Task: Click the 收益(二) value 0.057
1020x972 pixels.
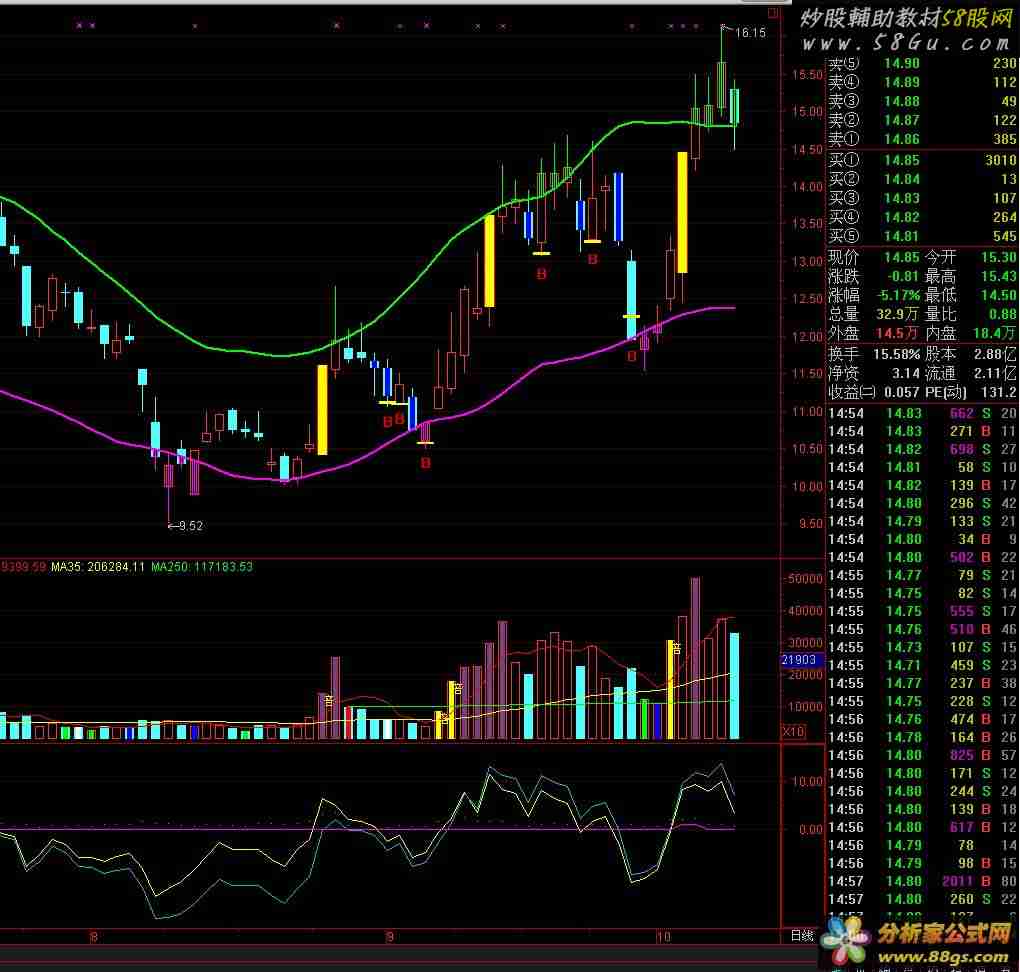Action: [x=902, y=392]
